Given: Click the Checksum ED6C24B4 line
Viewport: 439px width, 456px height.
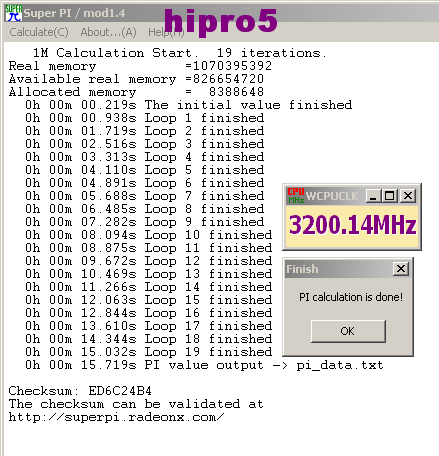Looking at the screenshot, I should (80, 391).
